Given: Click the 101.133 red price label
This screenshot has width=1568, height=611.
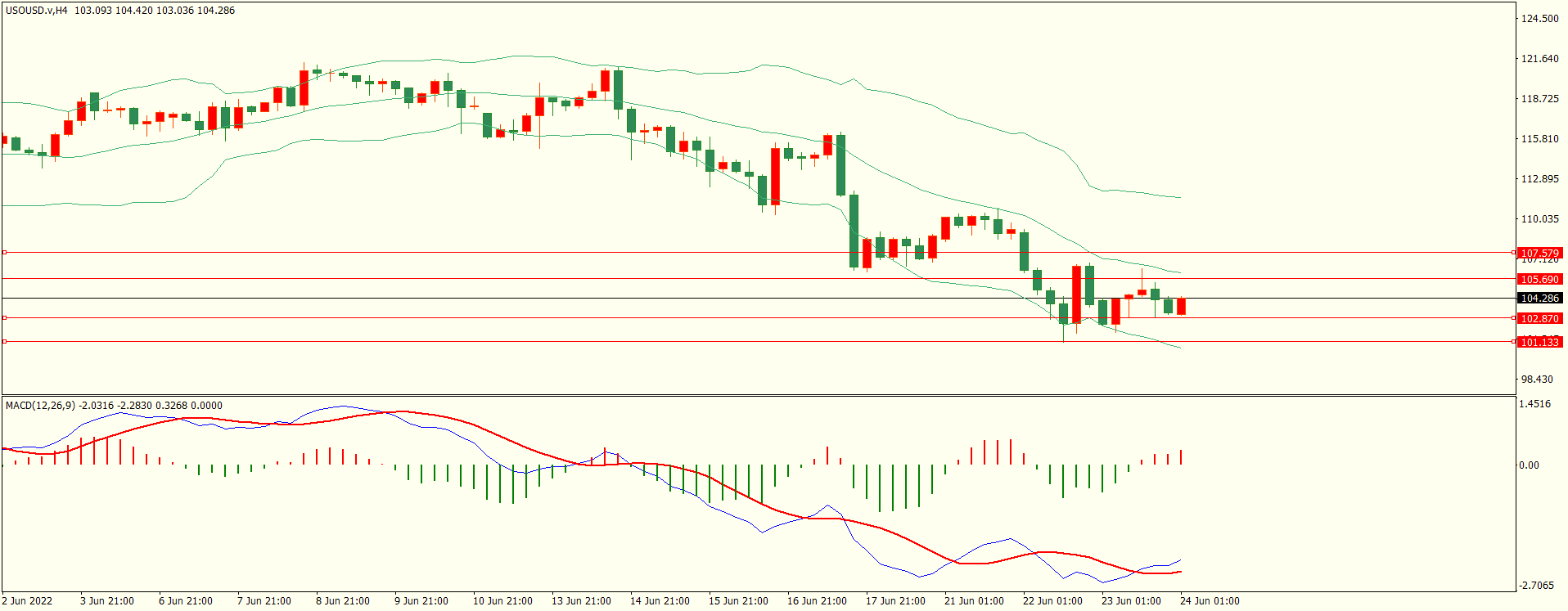Looking at the screenshot, I should coord(1539,342).
